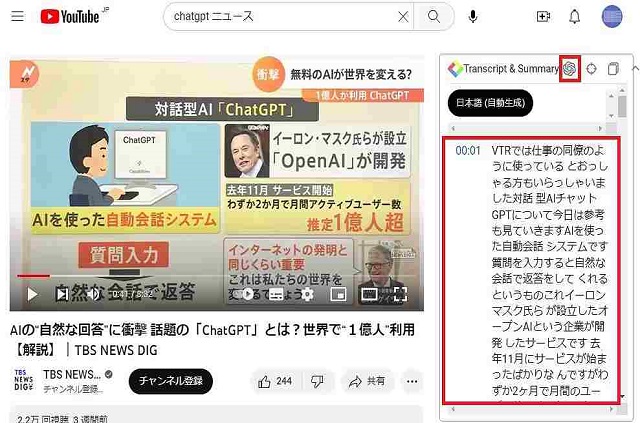The width and height of the screenshot is (640, 423).
Task: Collapse the Transcript & Summary panel chevron
Action: click(x=636, y=68)
